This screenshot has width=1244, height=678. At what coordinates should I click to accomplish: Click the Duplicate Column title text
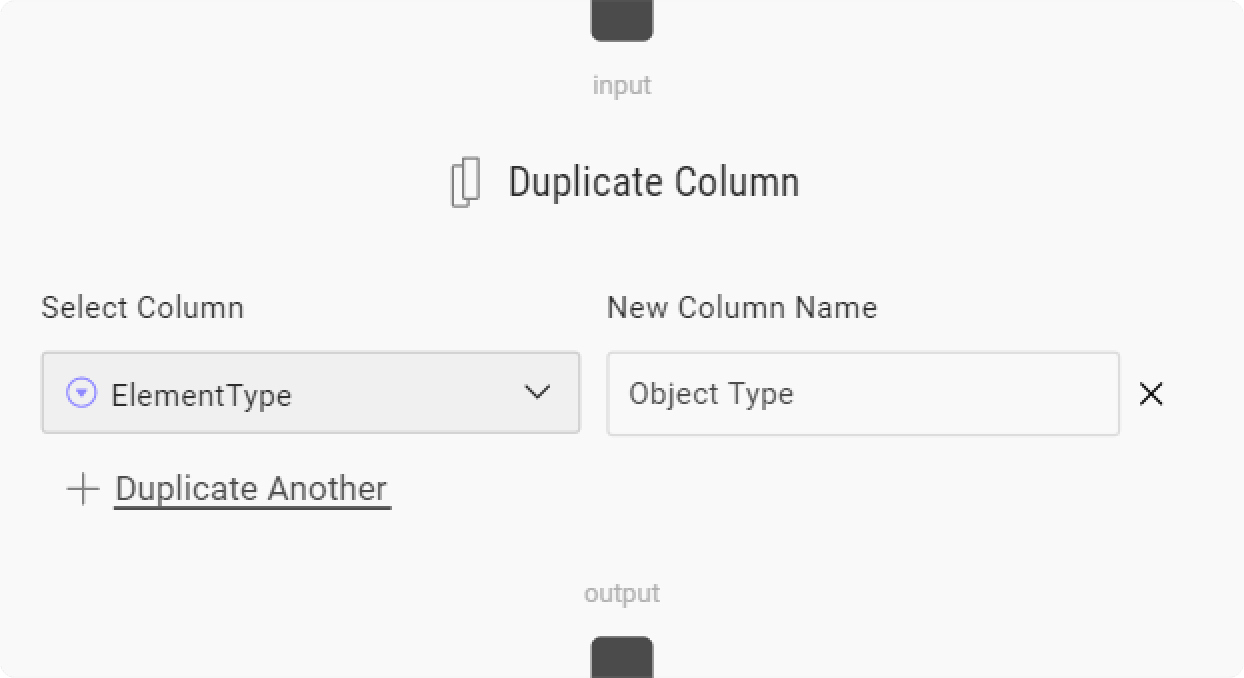[x=653, y=181]
